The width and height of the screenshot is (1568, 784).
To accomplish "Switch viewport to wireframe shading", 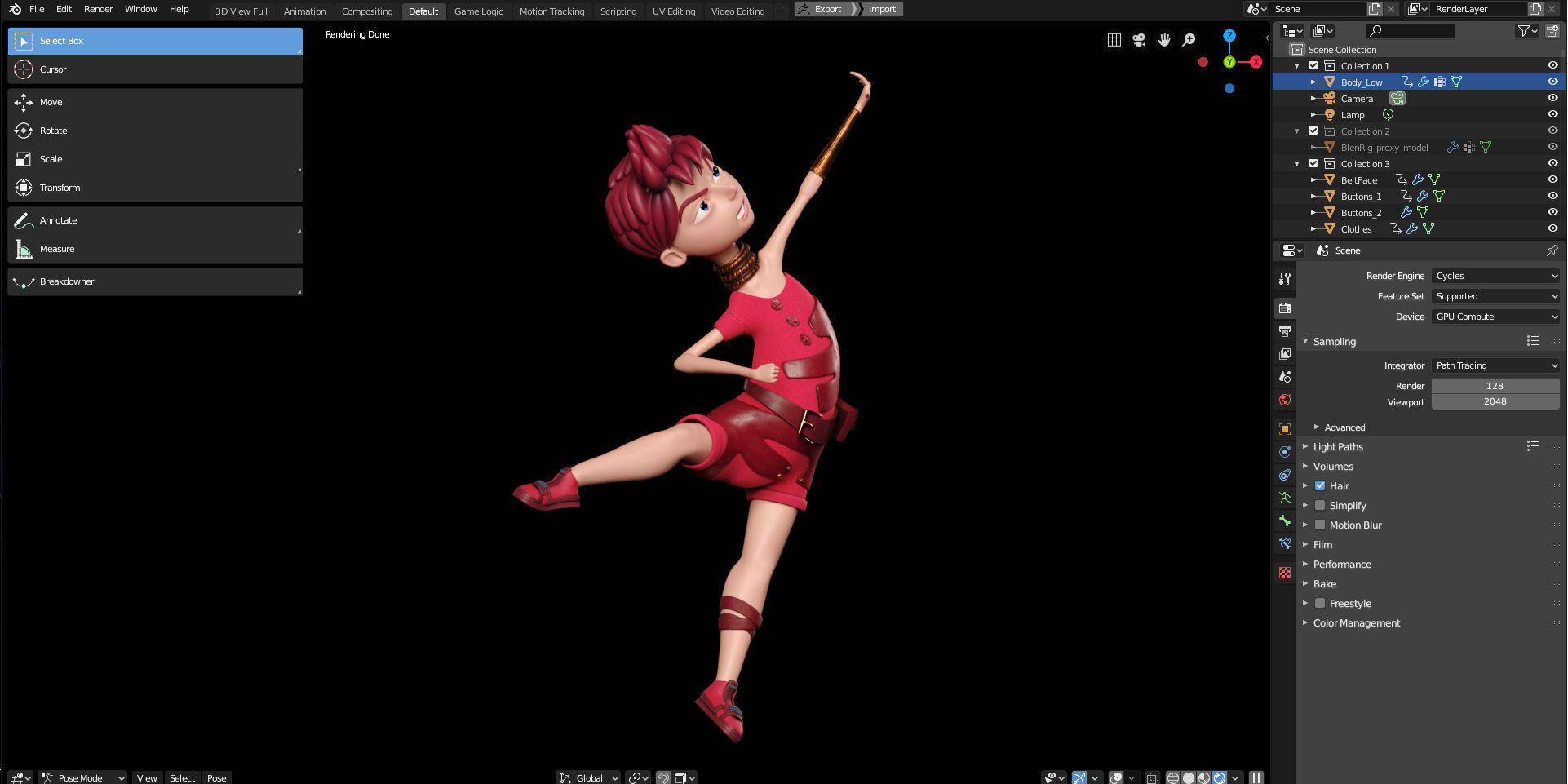I will (x=1173, y=777).
